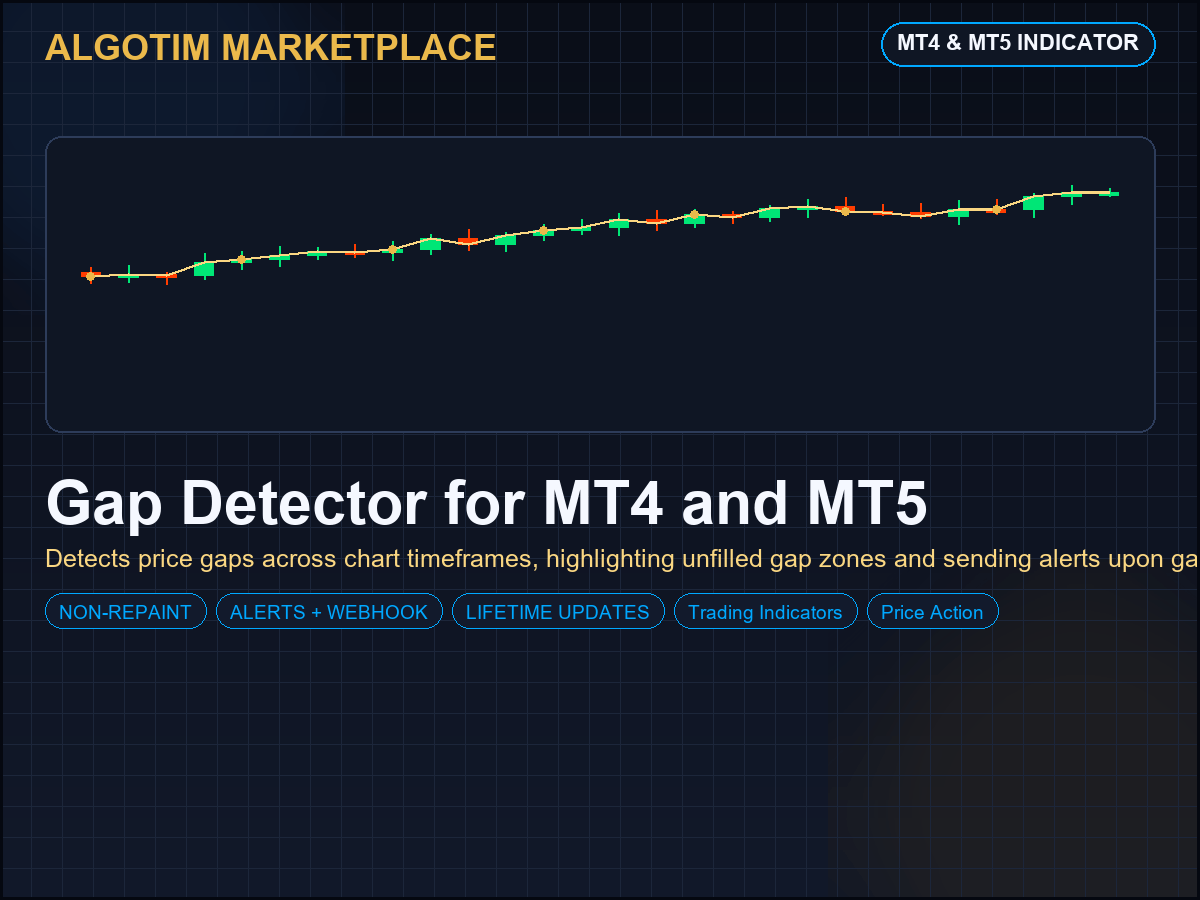Click the Gap Detector for MT4 and MT5 heading
This screenshot has height=900, width=1200.
[487, 503]
